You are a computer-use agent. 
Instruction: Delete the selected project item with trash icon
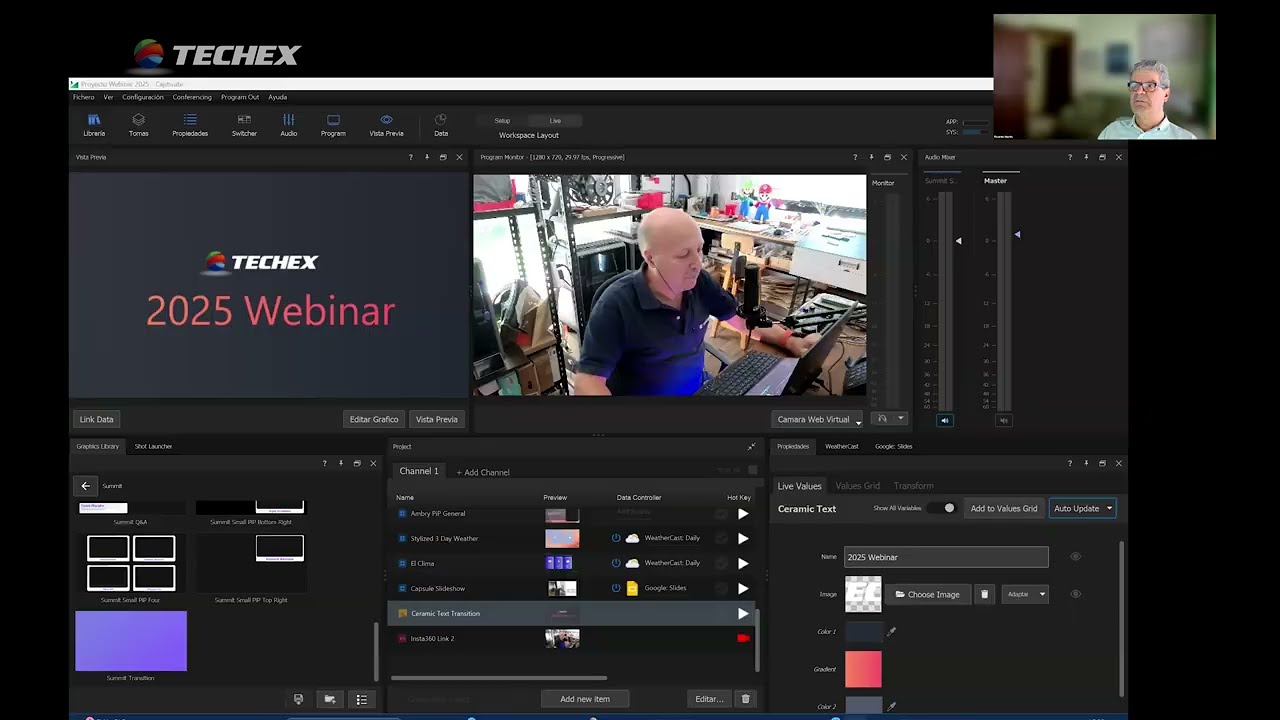click(745, 699)
